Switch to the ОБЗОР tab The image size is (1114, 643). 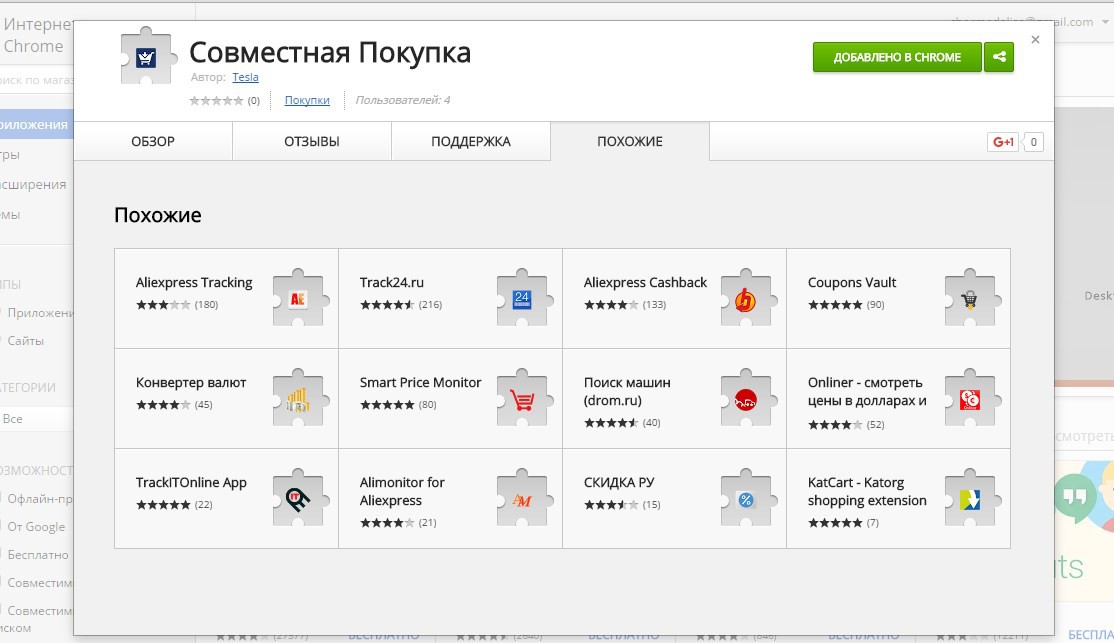153,141
